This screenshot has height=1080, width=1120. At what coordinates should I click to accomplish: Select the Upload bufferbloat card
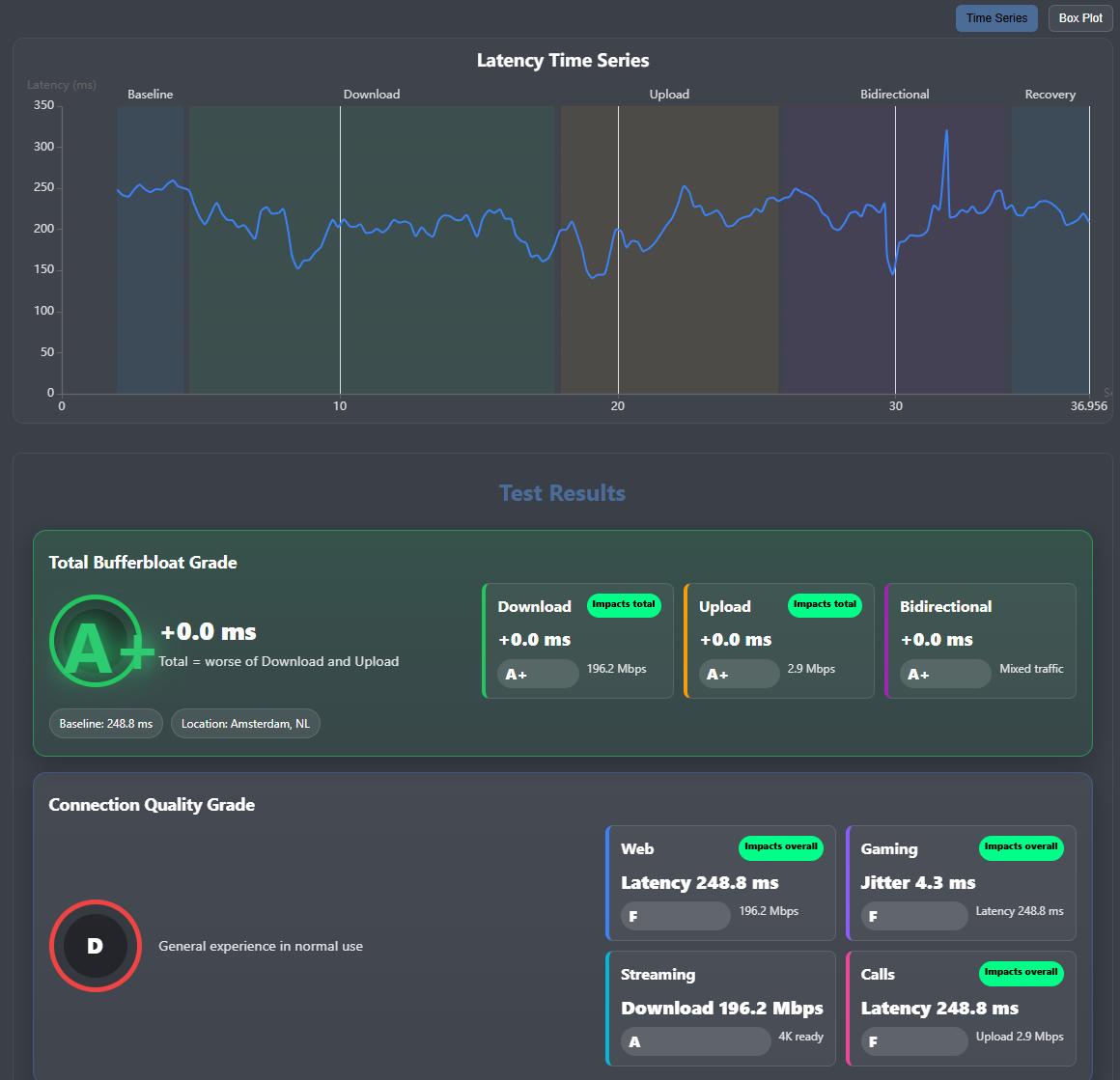click(779, 641)
